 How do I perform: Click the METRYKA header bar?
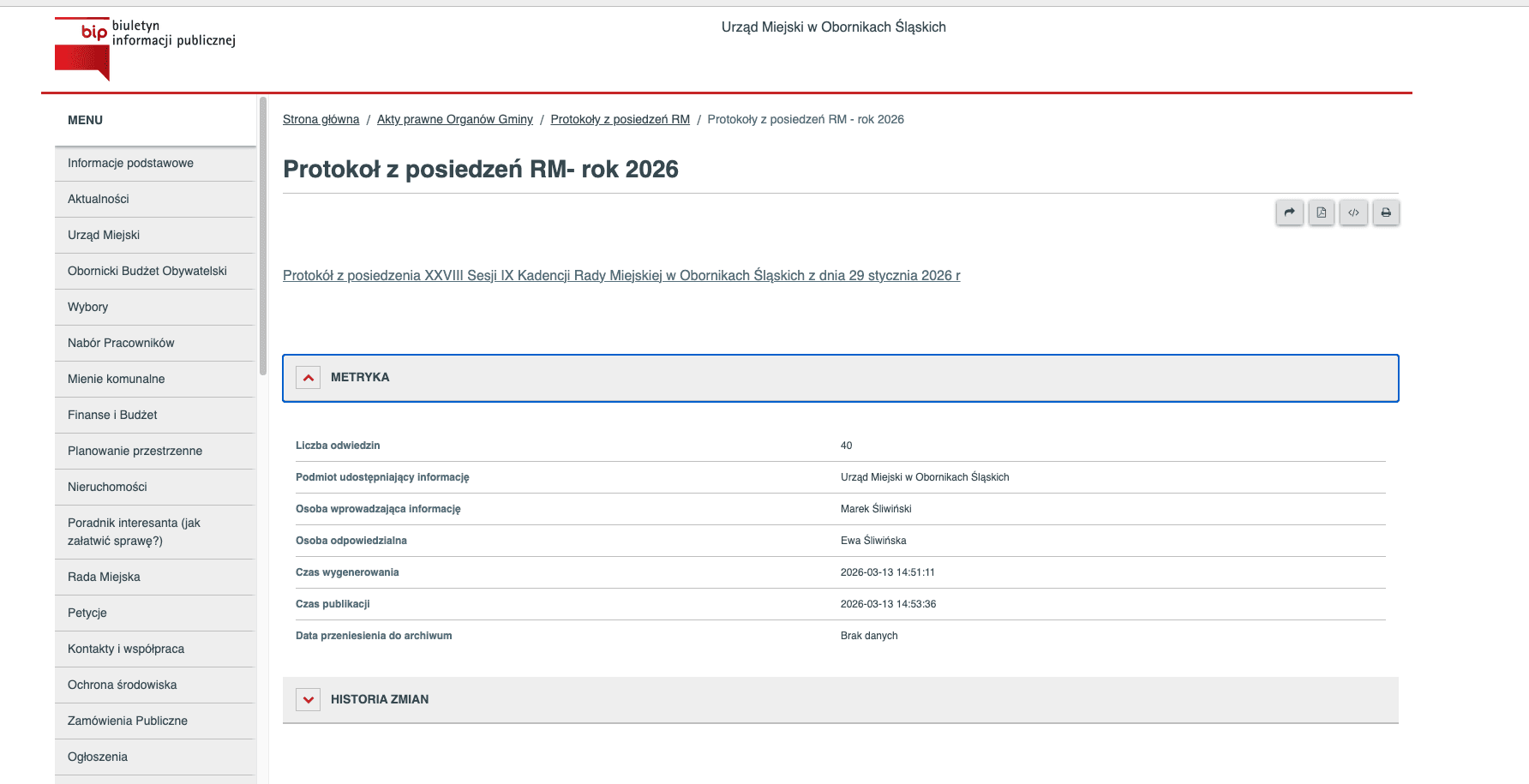pos(840,378)
